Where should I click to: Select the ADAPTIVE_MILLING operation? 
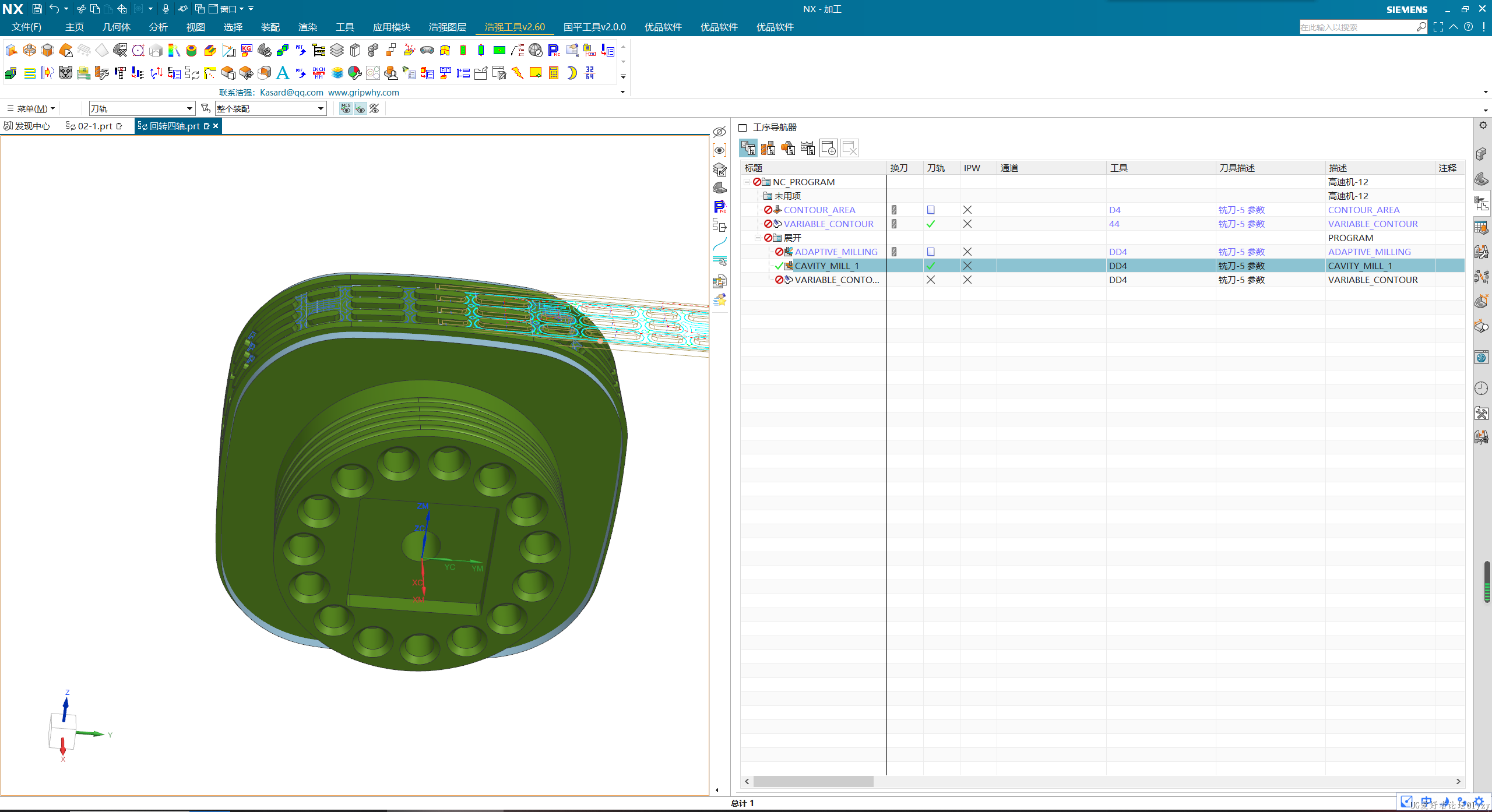836,252
